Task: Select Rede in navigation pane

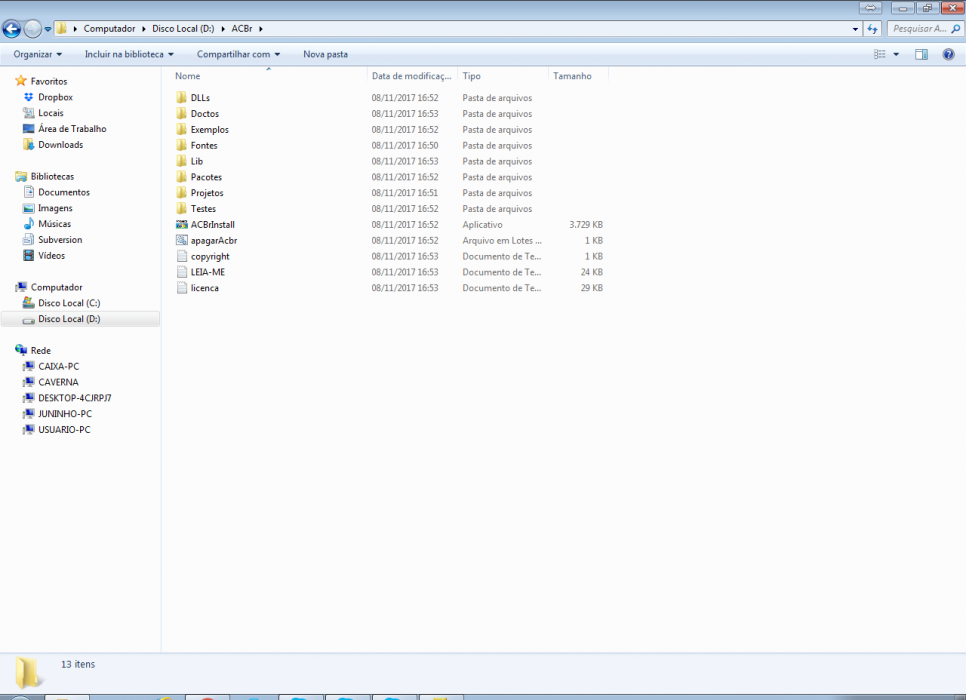Action: pyautogui.click(x=41, y=351)
